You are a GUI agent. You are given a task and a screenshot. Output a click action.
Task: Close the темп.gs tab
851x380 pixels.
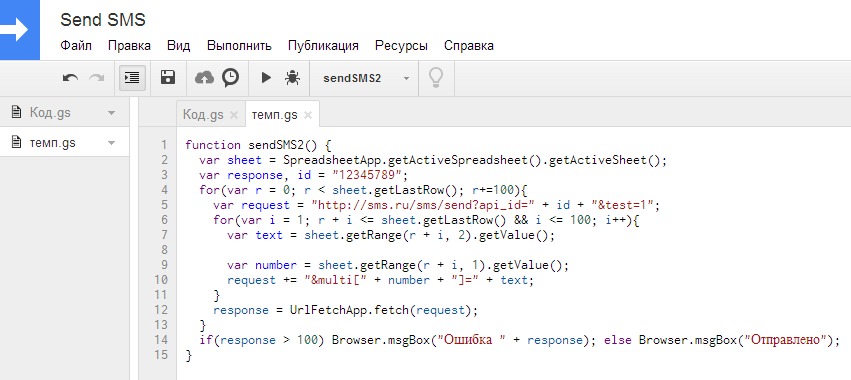point(308,115)
